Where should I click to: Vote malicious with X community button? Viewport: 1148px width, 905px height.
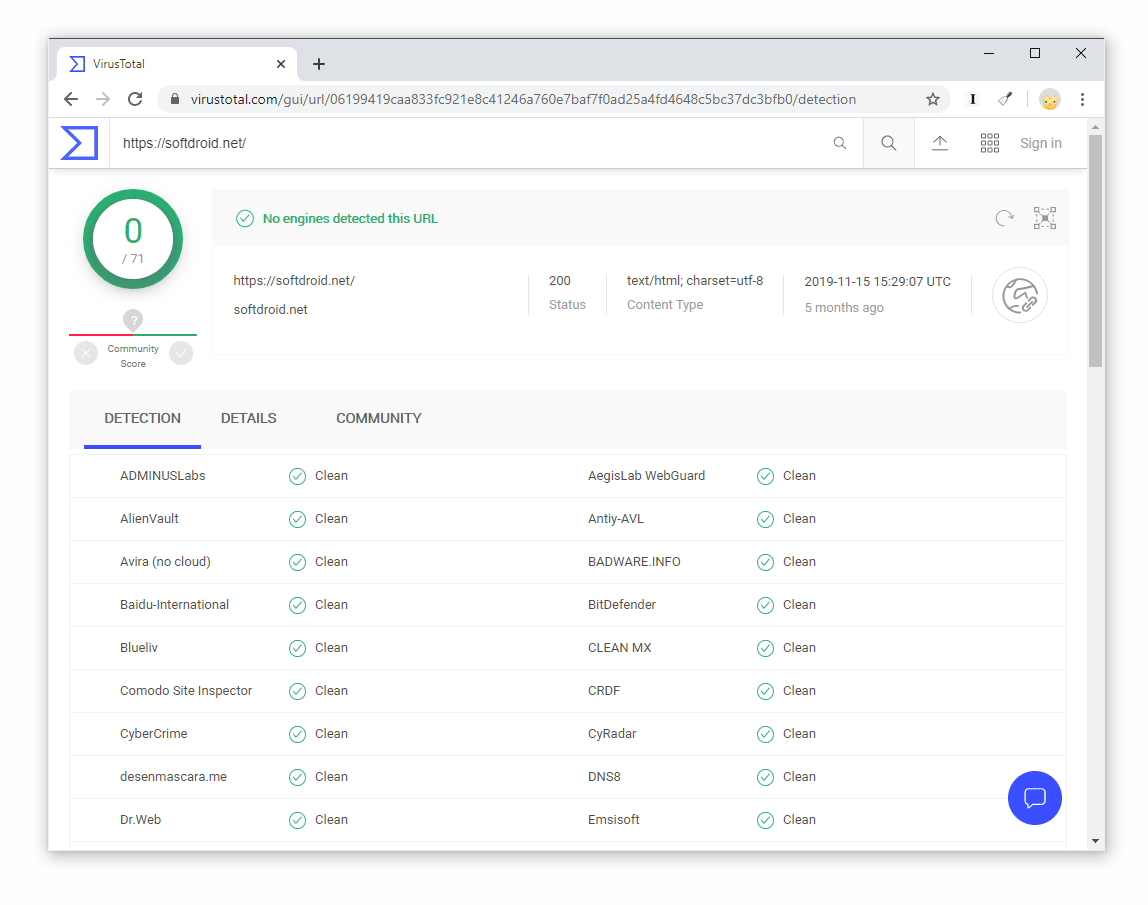click(86, 354)
